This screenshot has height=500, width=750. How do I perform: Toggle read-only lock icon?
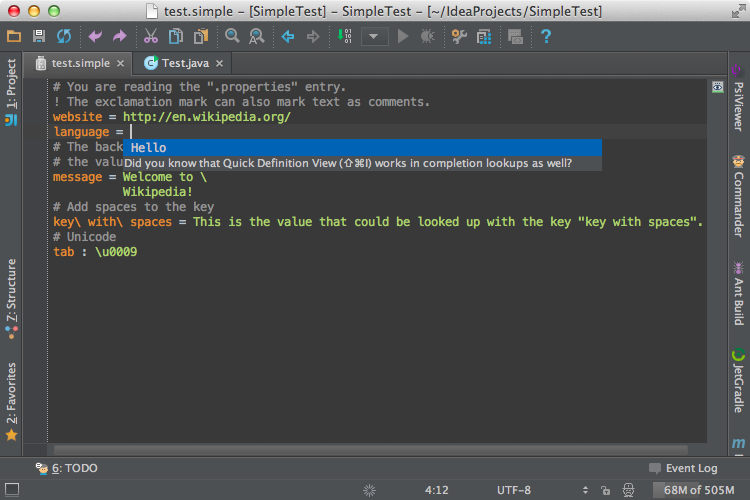click(x=606, y=490)
